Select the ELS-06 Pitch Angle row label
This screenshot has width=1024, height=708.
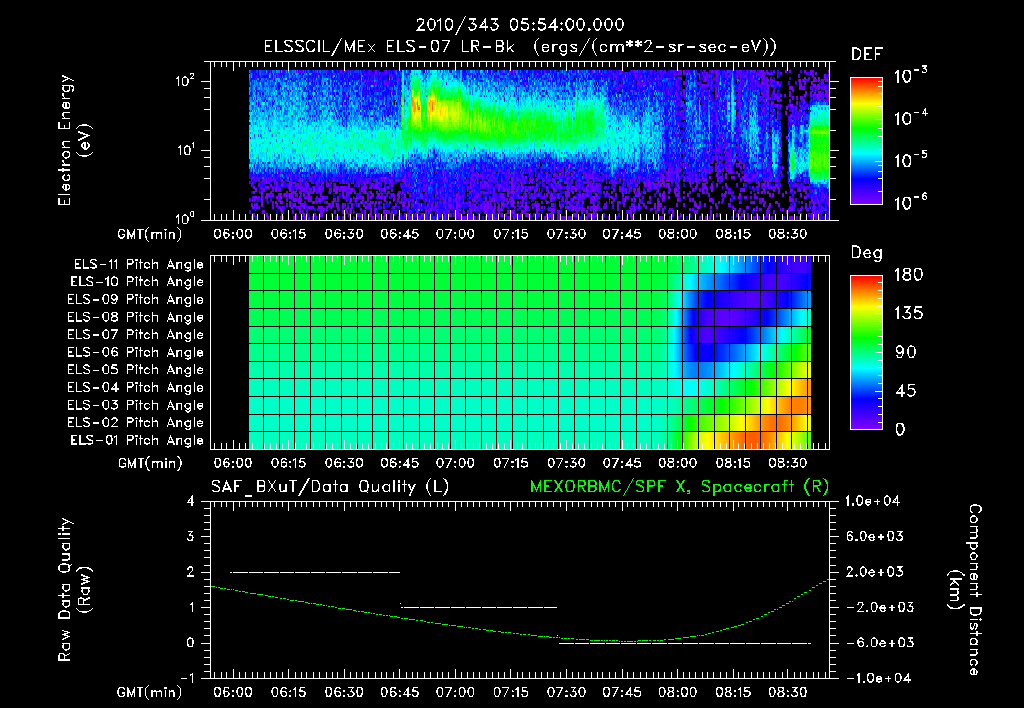click(x=135, y=353)
